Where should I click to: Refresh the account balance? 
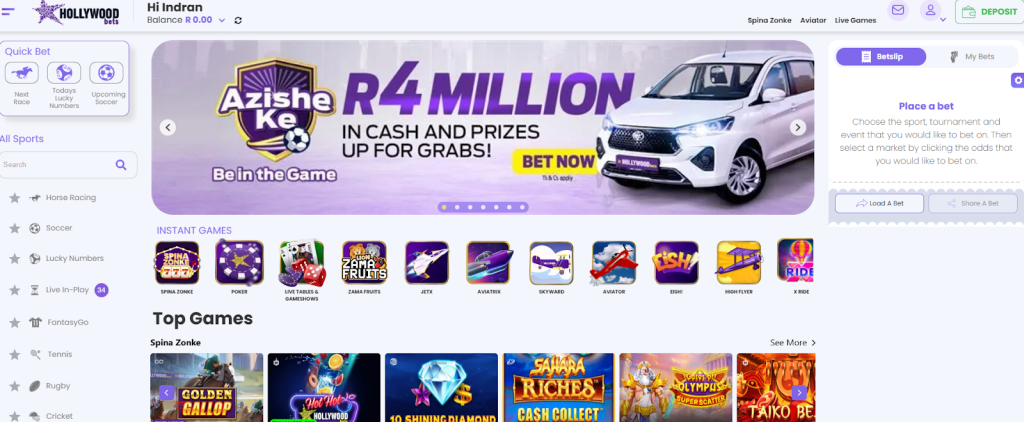[x=238, y=20]
